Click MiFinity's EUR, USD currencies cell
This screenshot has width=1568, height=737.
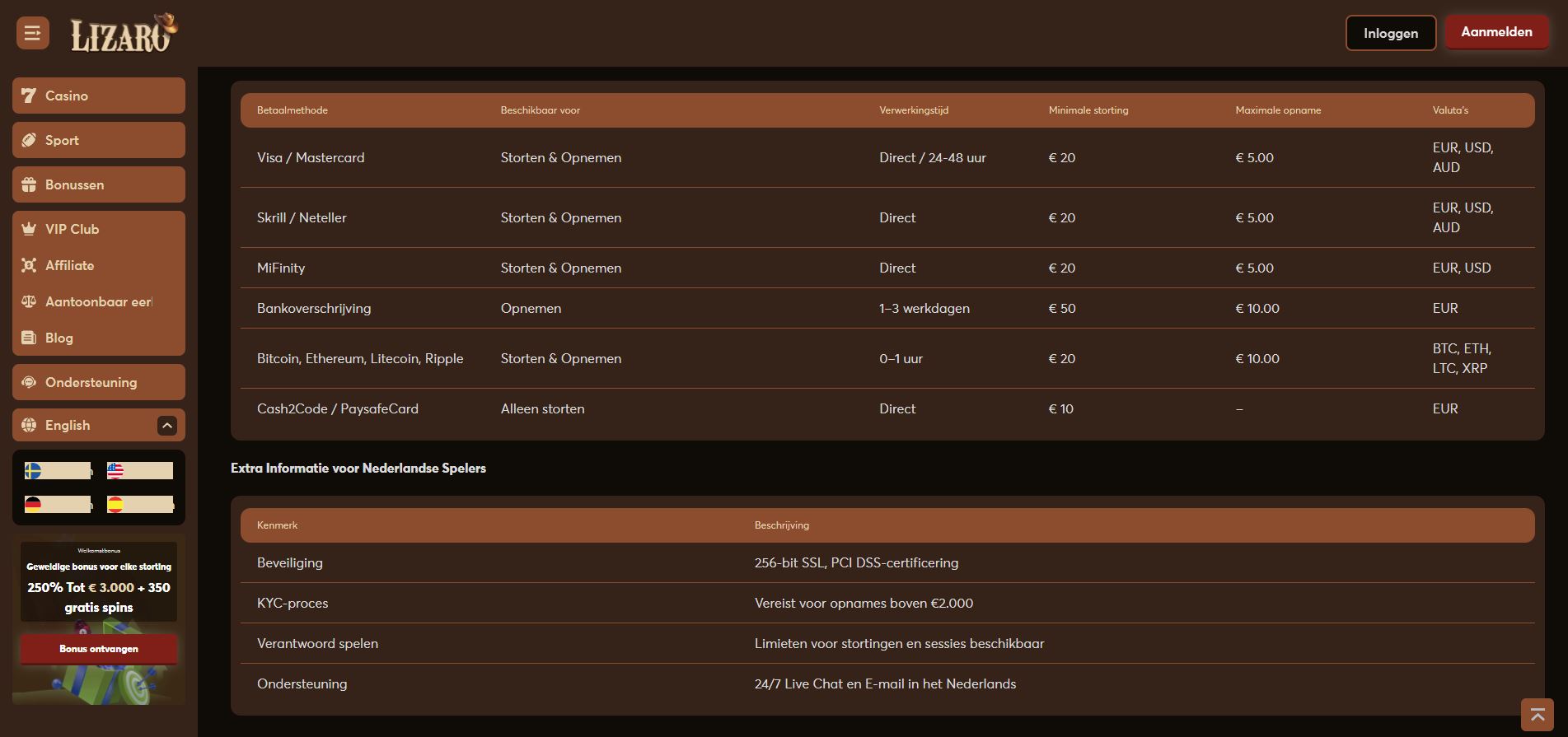pyautogui.click(x=1462, y=268)
